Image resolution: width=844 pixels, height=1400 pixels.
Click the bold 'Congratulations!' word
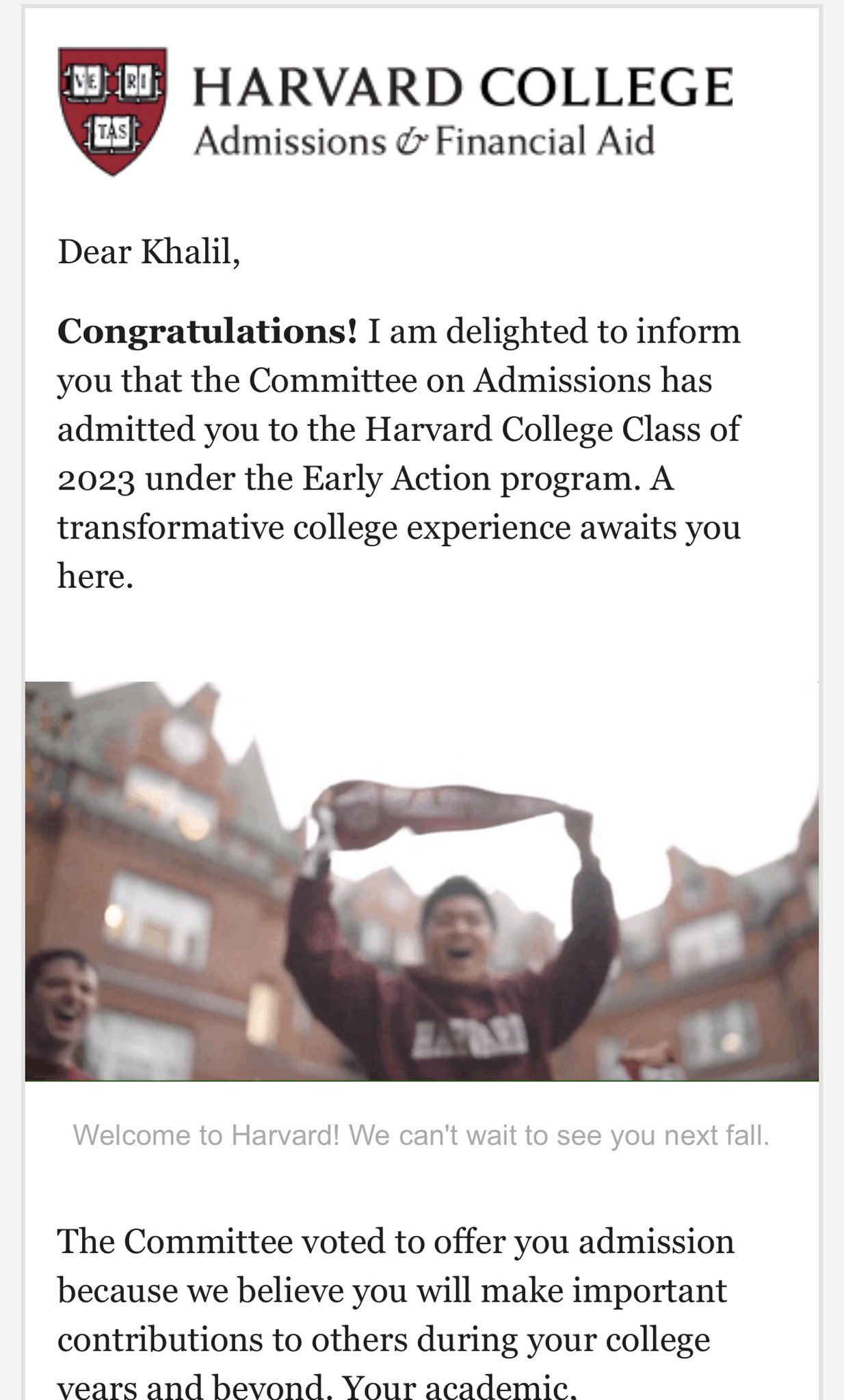pyautogui.click(x=207, y=332)
